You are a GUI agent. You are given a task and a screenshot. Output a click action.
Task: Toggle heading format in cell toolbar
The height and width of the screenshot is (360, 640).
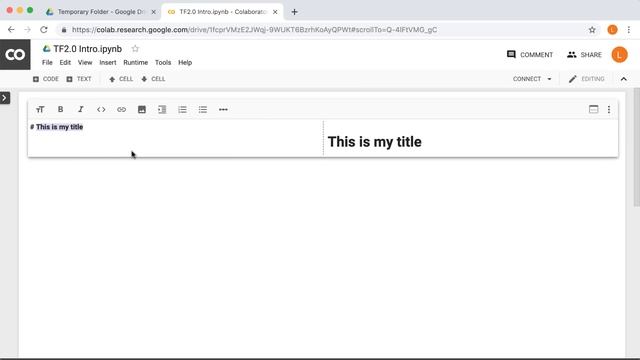[40, 109]
